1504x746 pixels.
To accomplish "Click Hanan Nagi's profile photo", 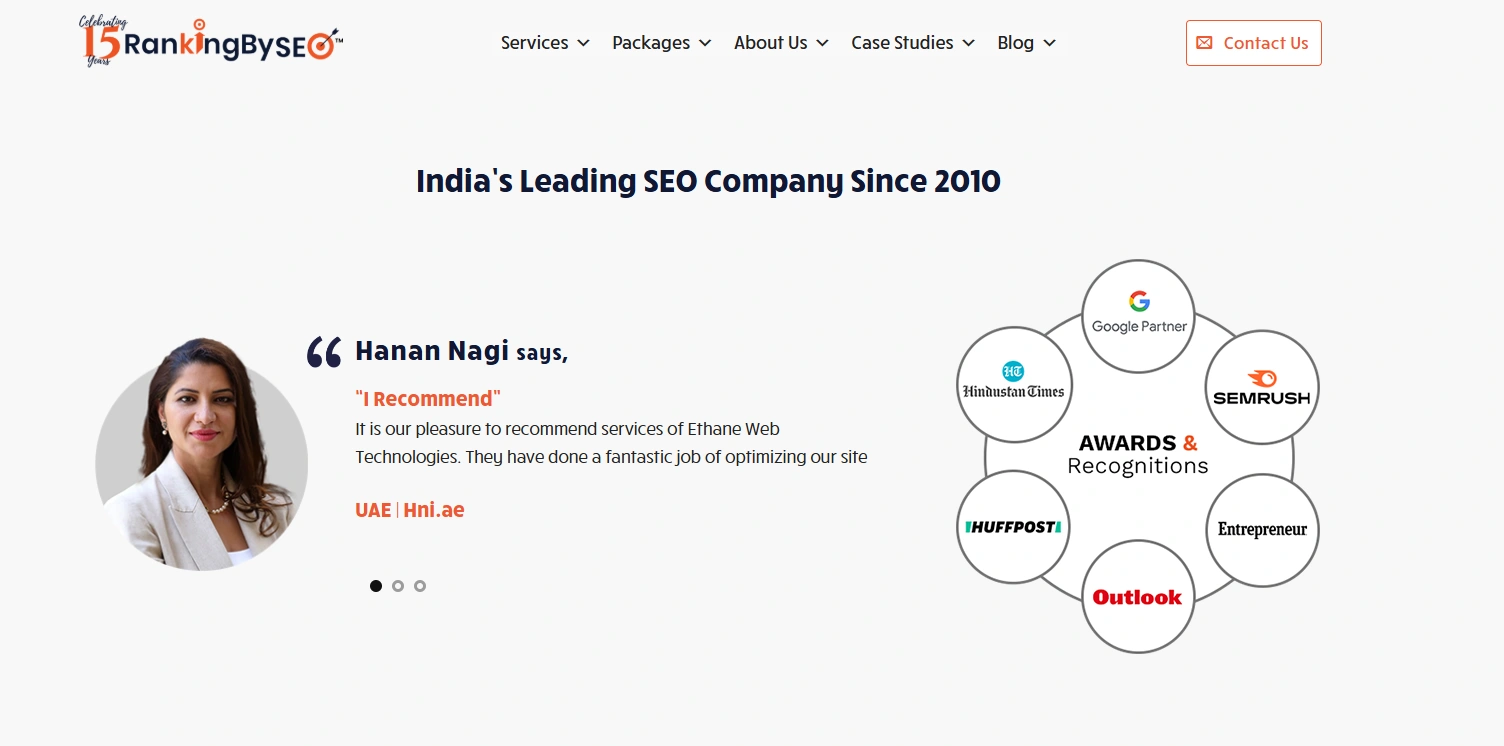I will 202,454.
